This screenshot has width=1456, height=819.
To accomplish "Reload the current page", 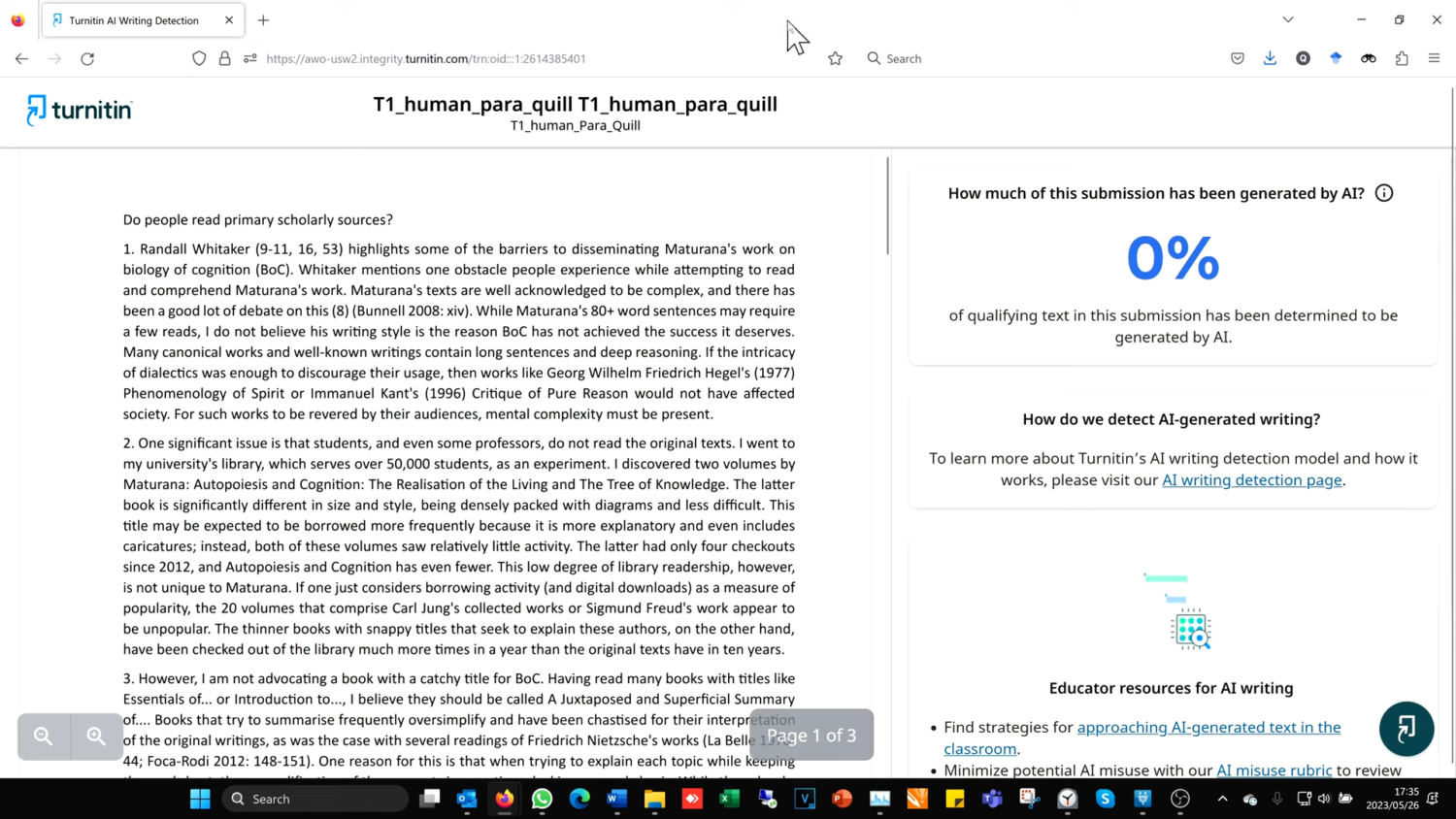I will coord(87,58).
